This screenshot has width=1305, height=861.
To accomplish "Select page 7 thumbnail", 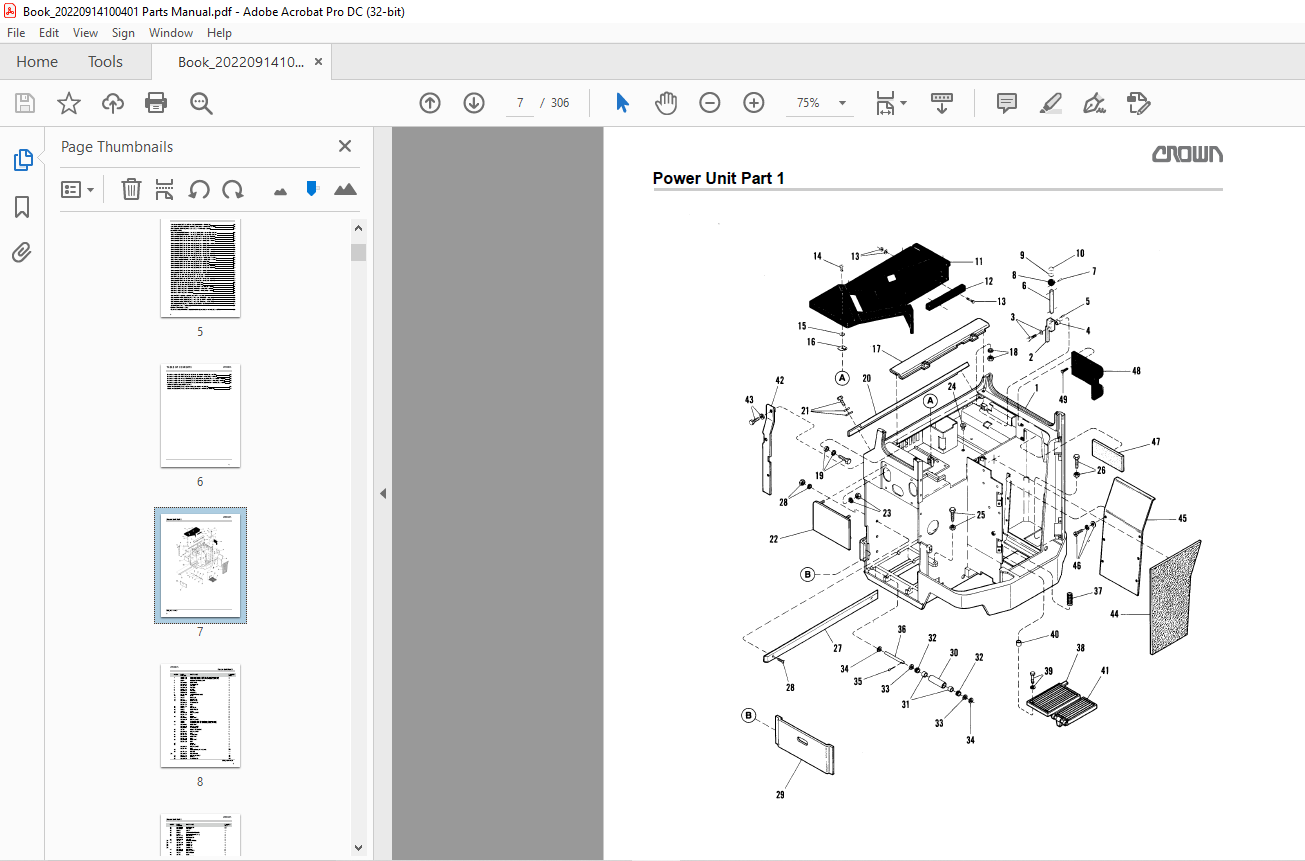I will pos(200,565).
